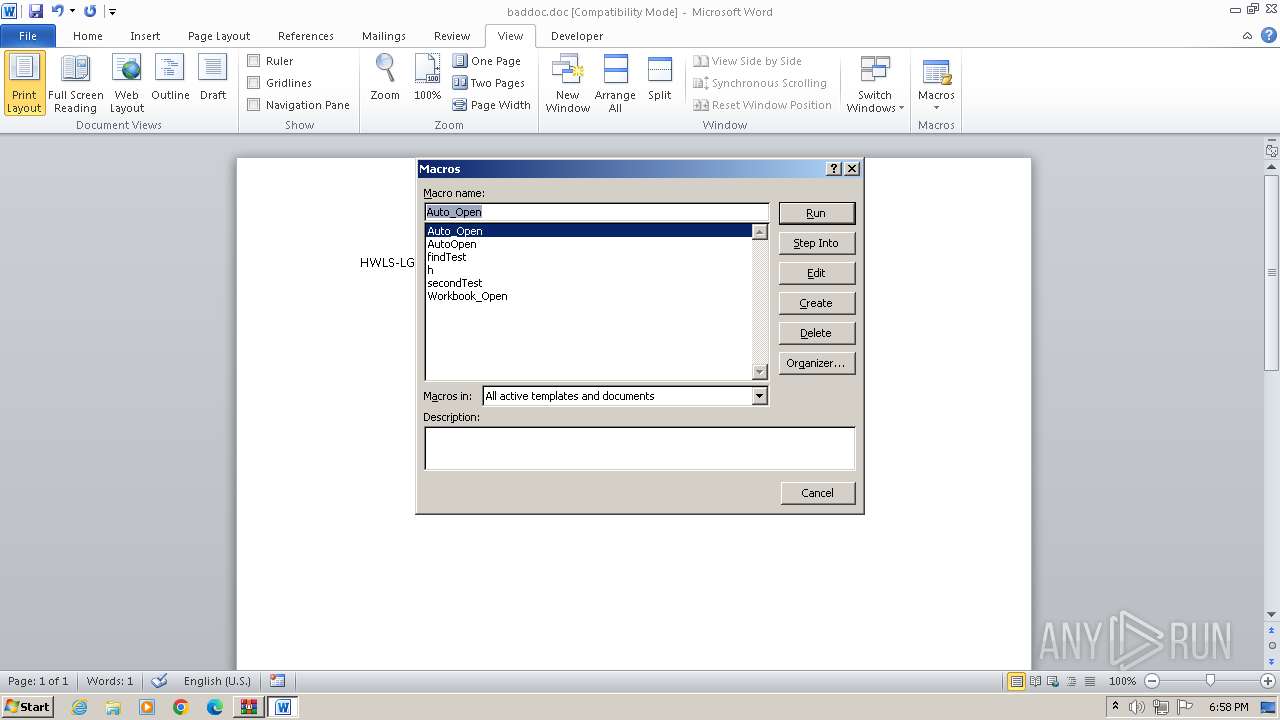
Task: Open the macro Organizer
Action: point(816,363)
